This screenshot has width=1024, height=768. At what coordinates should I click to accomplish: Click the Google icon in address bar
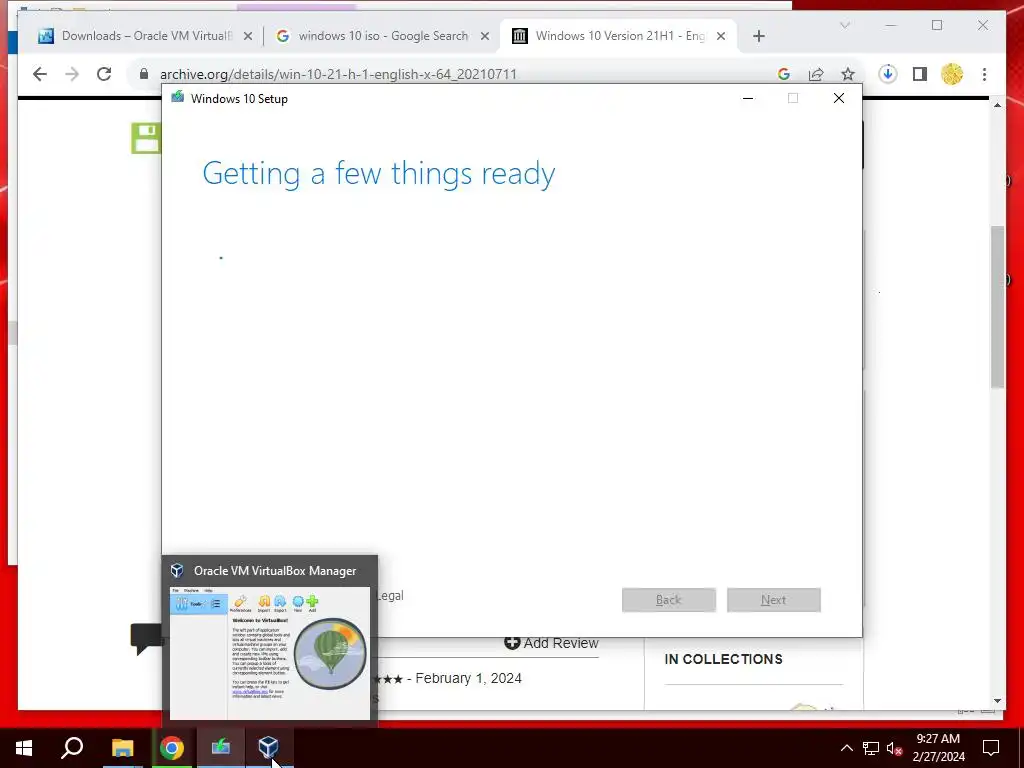(x=784, y=74)
